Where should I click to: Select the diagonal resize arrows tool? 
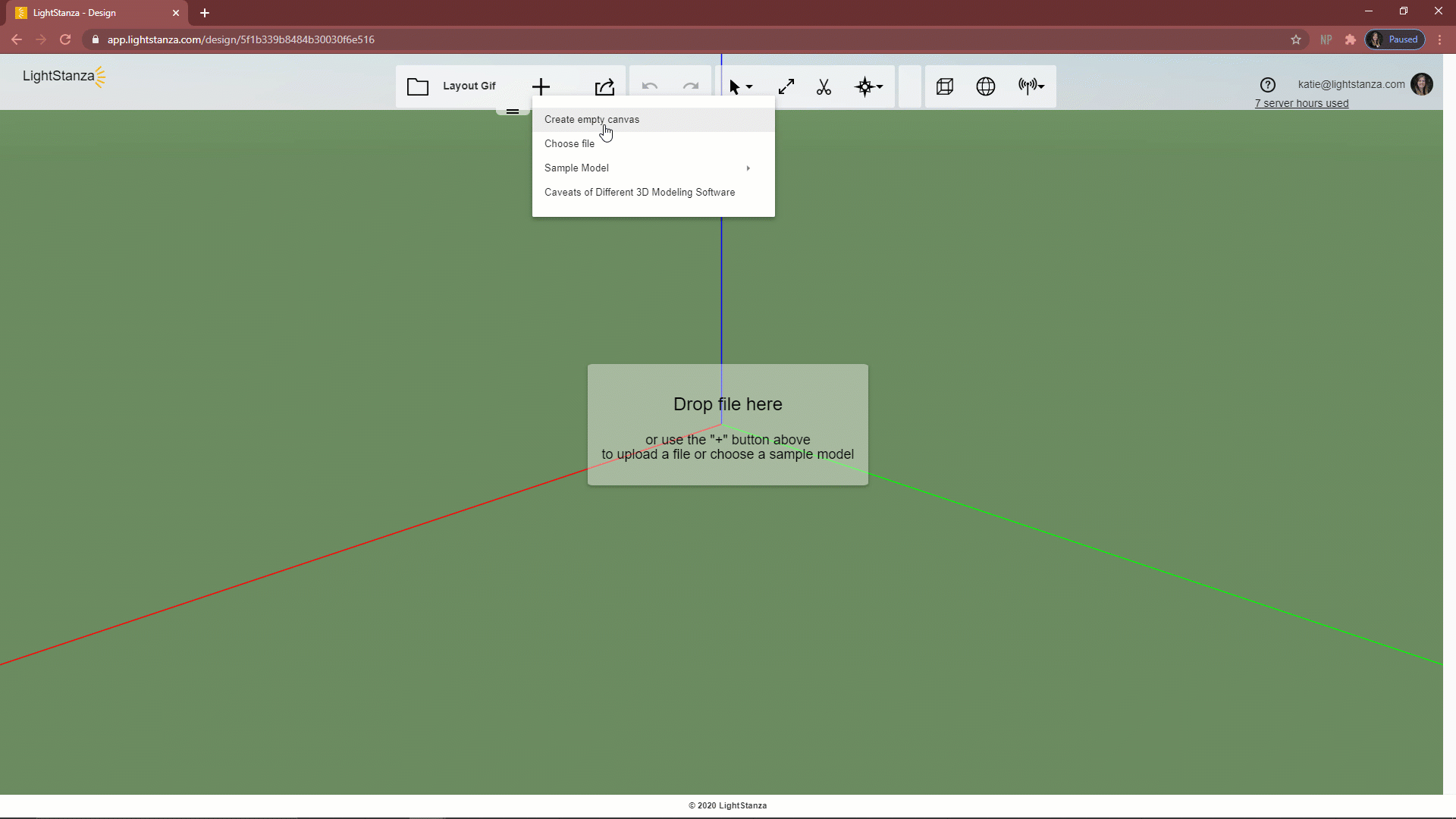click(786, 86)
